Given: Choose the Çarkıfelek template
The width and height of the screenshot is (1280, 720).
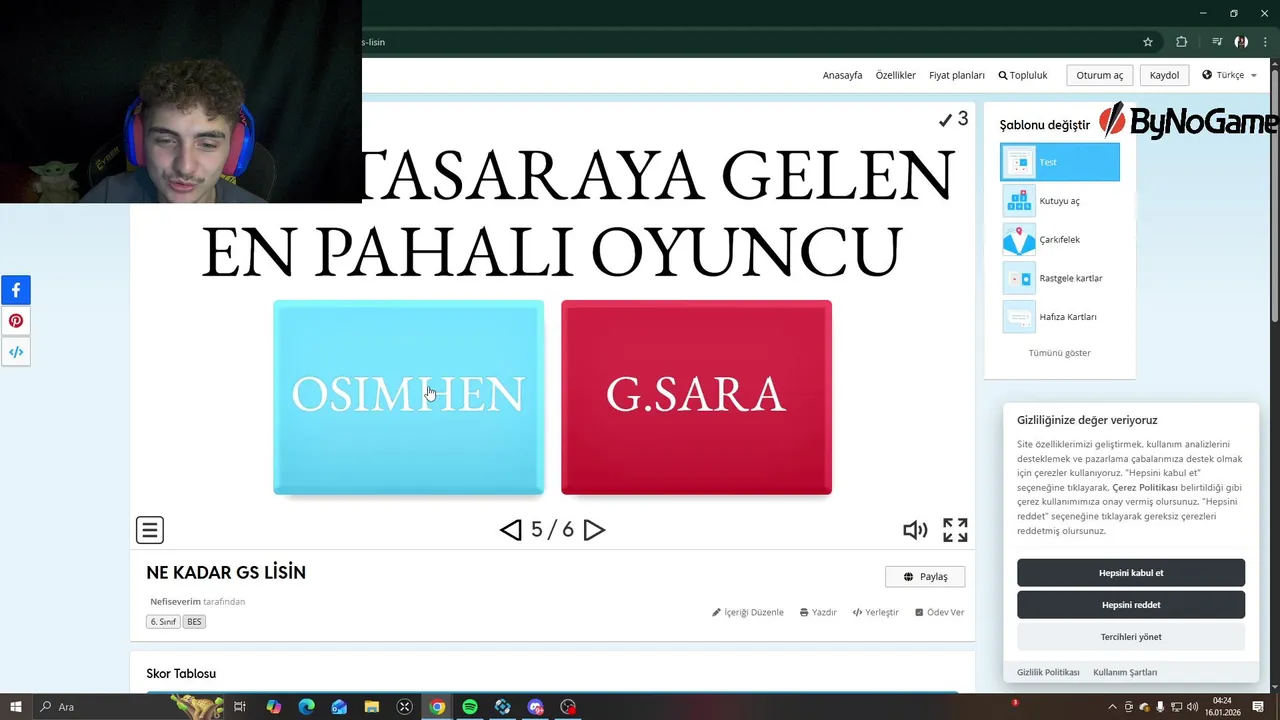Looking at the screenshot, I should coord(1060,240).
